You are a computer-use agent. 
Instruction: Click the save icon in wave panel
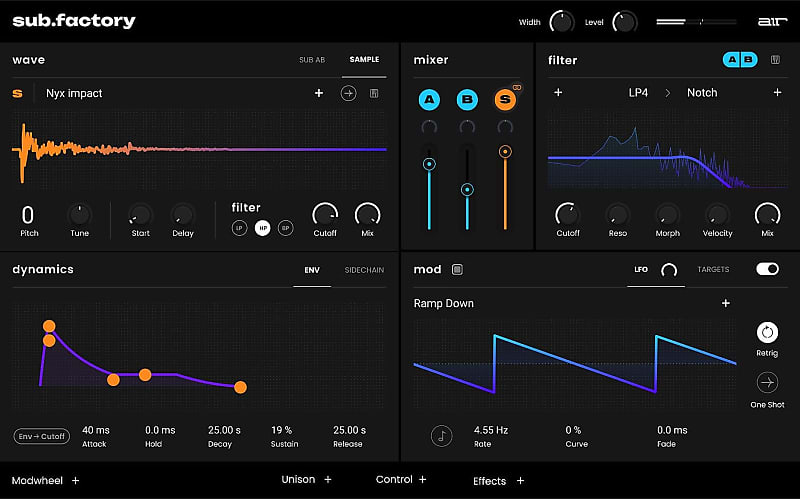click(x=374, y=93)
